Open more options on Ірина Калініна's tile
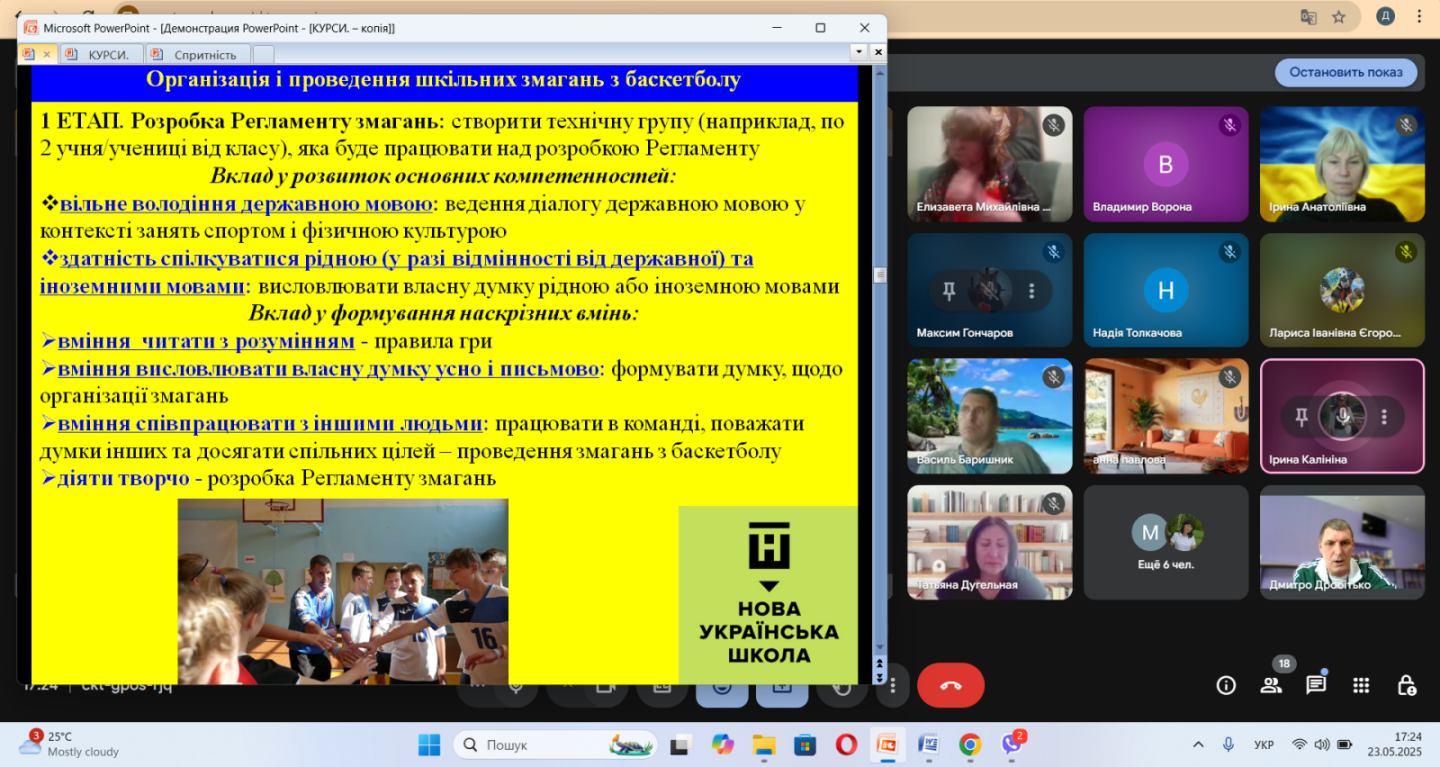Image resolution: width=1440 pixels, height=767 pixels. coord(1384,417)
